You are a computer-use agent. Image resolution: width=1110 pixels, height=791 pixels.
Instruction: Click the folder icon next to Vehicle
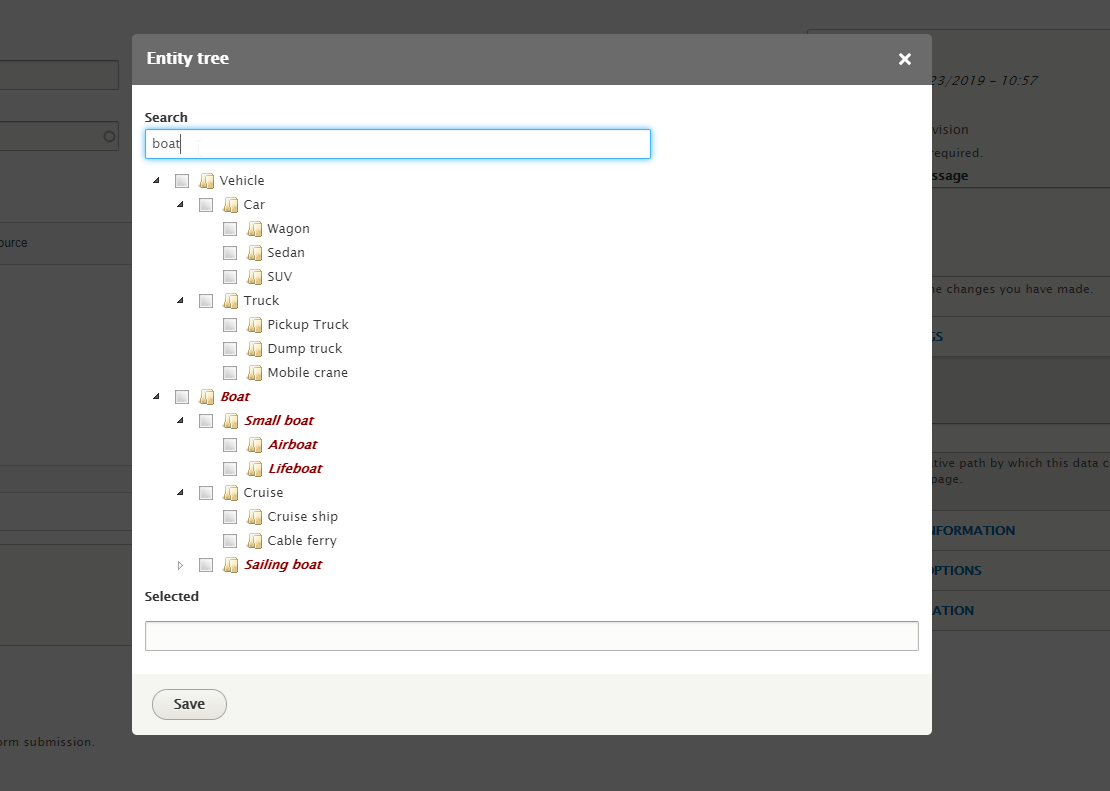click(207, 181)
